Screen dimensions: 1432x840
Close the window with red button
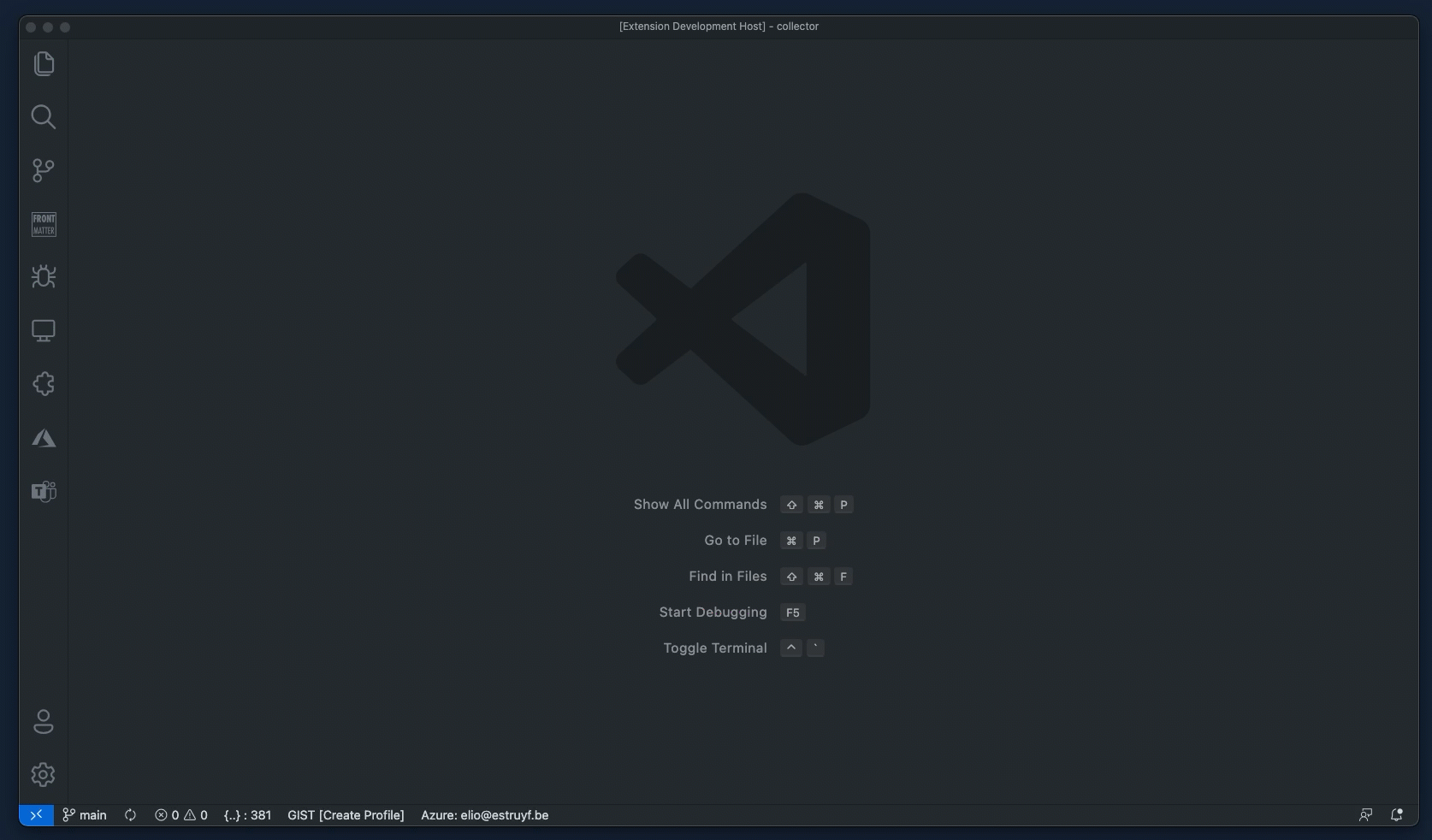coord(31,27)
